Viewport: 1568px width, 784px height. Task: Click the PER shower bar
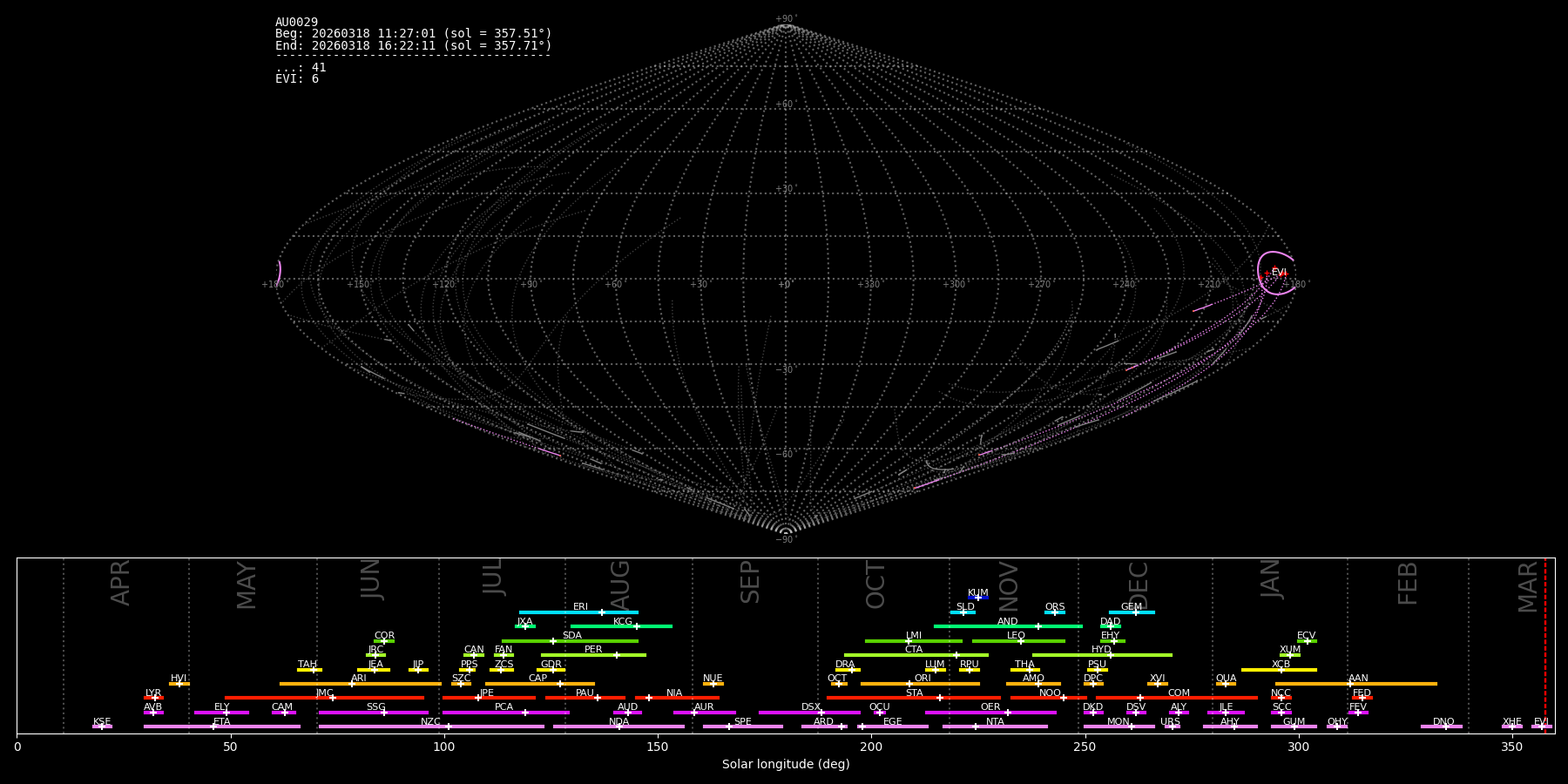coord(593,655)
